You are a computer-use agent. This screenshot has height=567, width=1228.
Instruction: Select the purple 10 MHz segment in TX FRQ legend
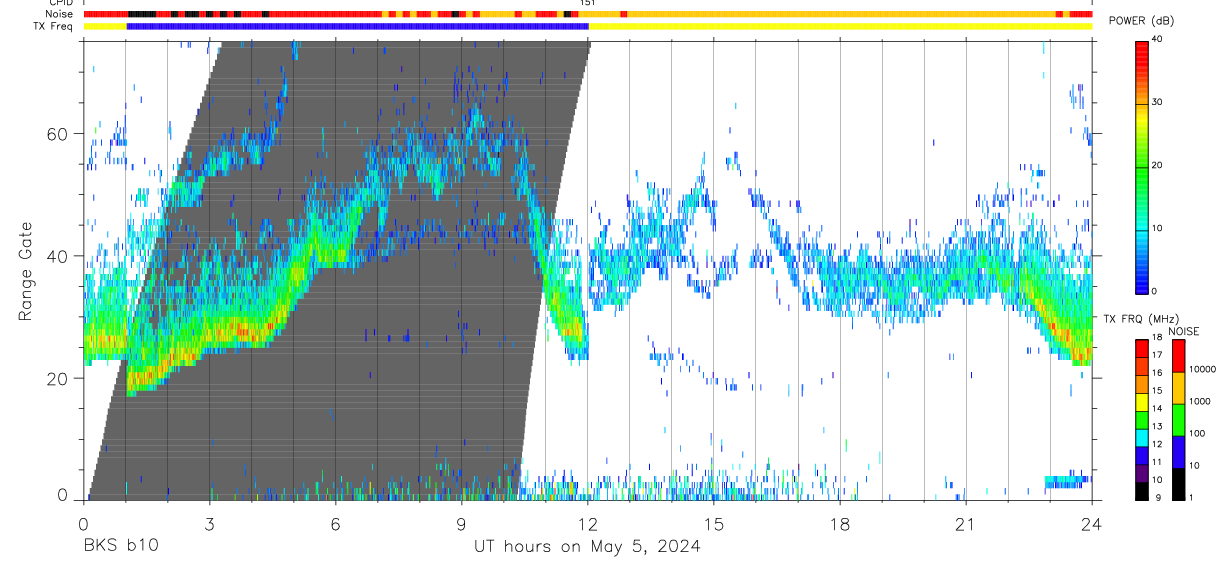(x=1141, y=473)
